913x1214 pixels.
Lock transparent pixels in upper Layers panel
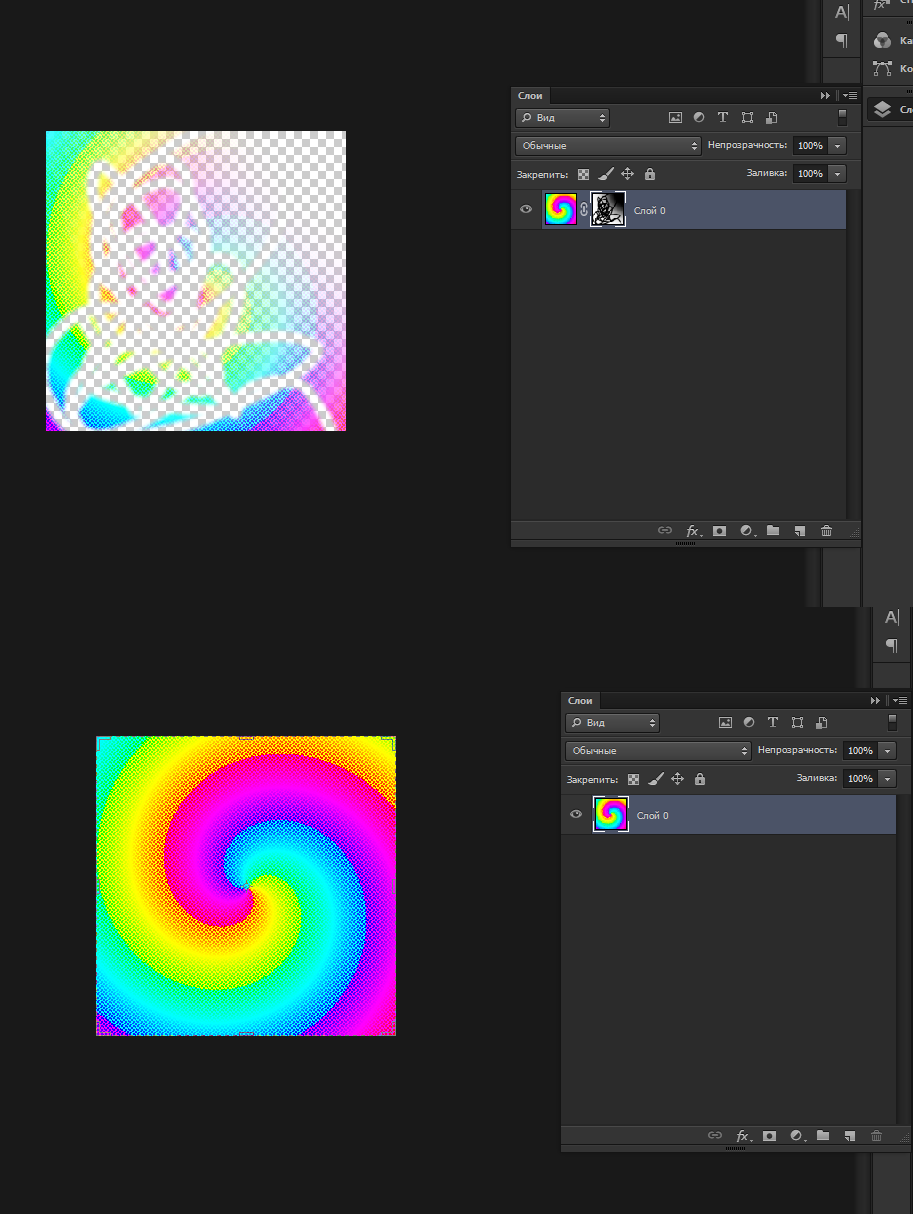point(584,174)
